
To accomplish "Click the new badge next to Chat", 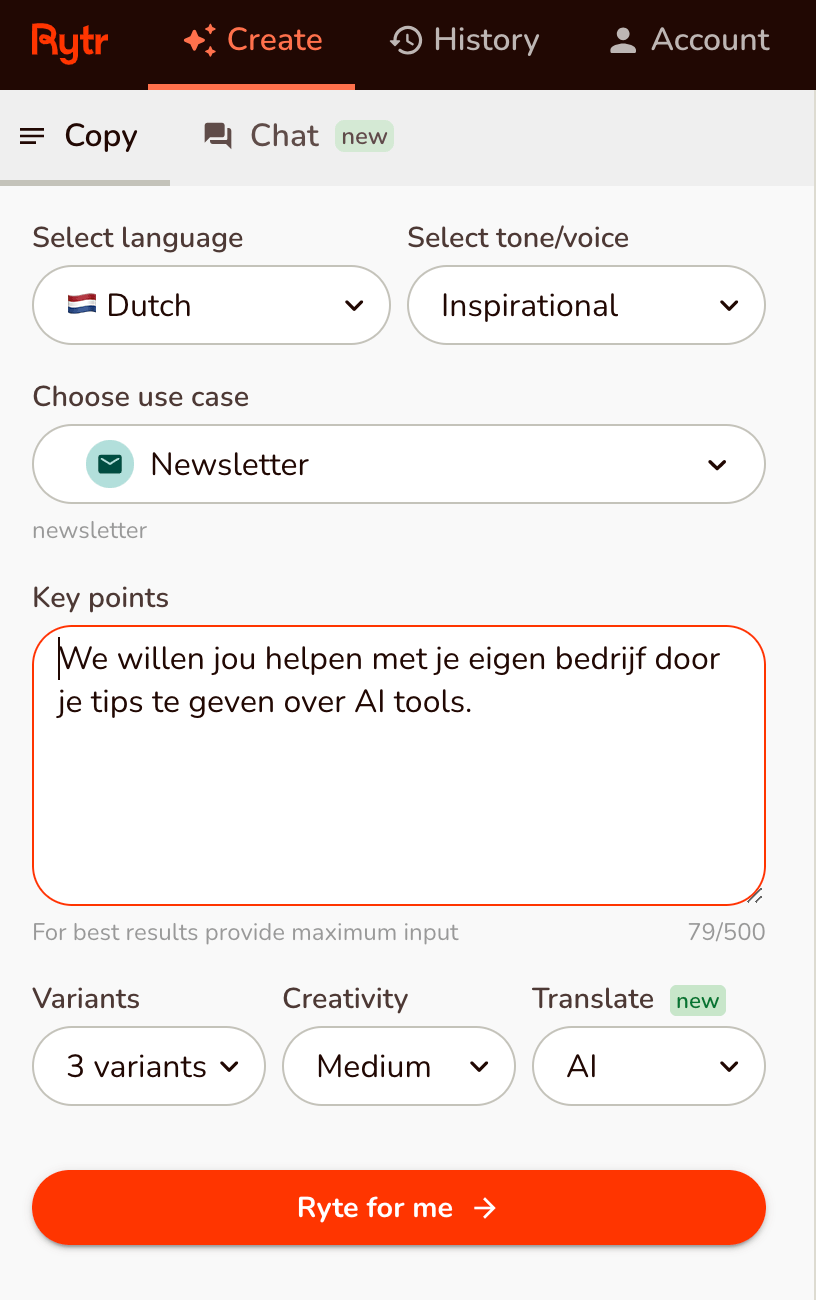I will 363,136.
